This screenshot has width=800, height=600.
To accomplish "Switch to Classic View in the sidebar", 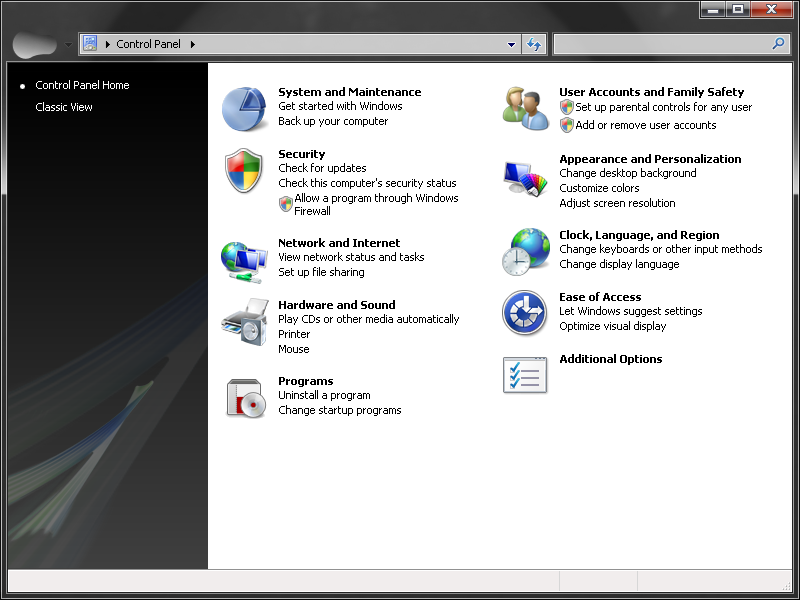I will tap(64, 107).
